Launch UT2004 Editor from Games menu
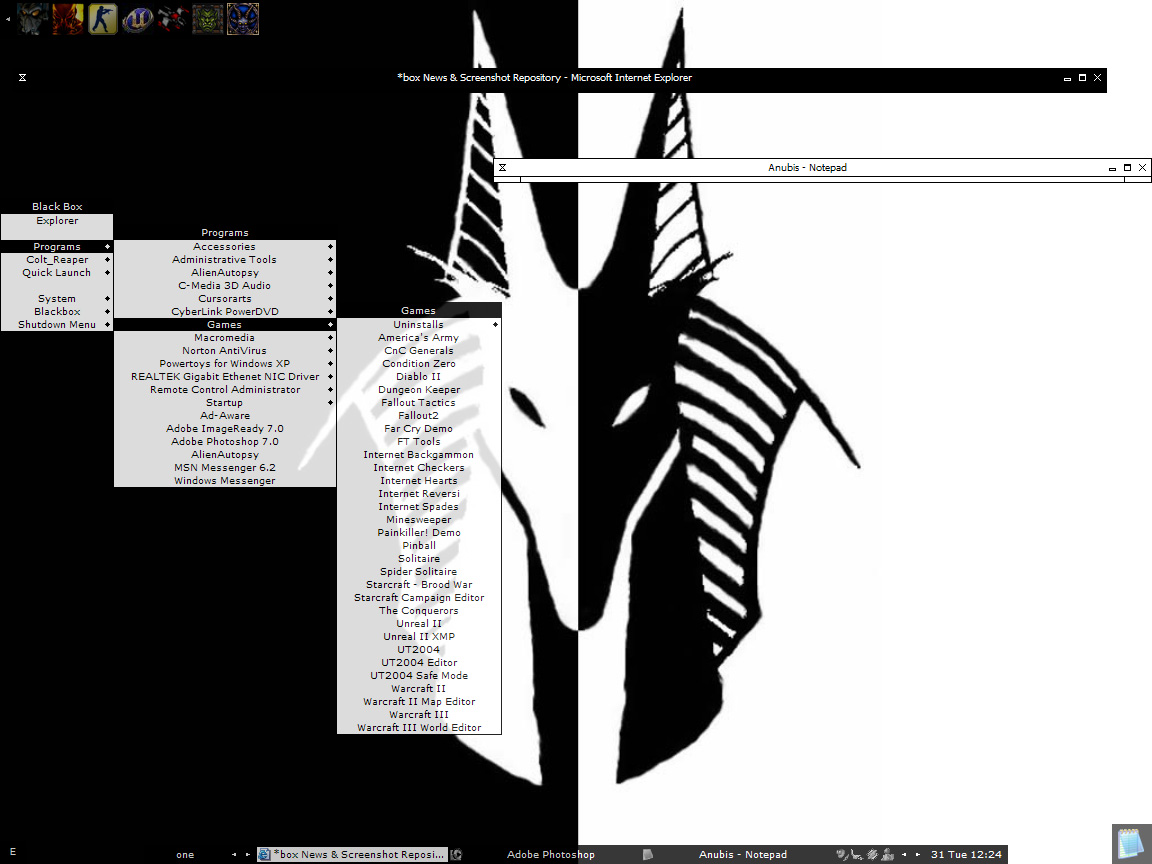The width and height of the screenshot is (1152, 864). [419, 663]
